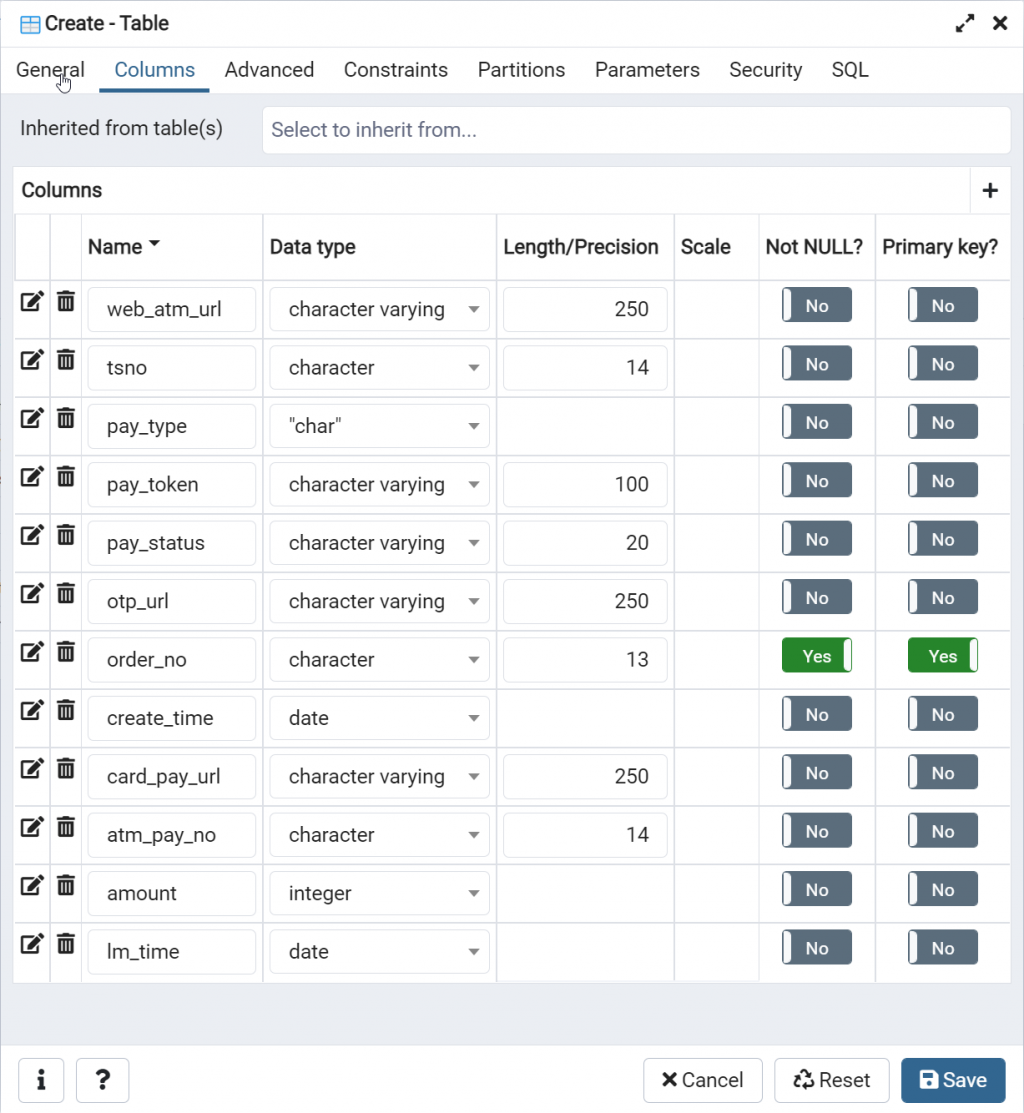The width and height of the screenshot is (1024, 1113).
Task: Edit the pay_token column row
Action: click(x=31, y=476)
